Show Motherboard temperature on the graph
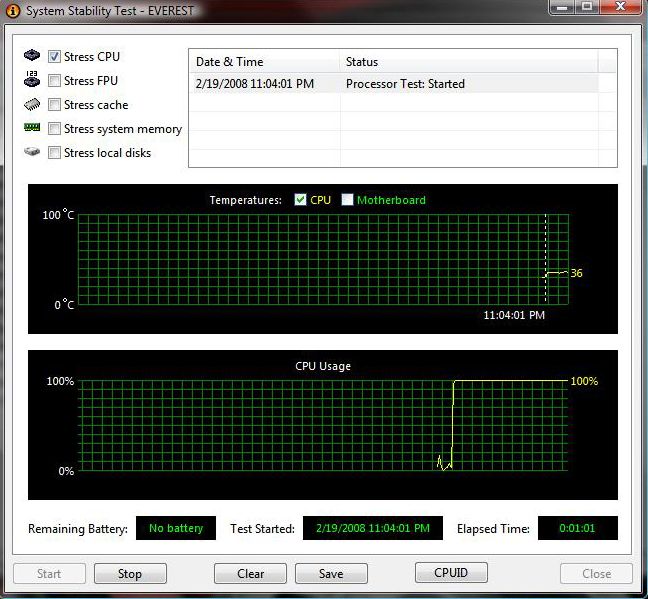The image size is (648, 599). coord(348,200)
